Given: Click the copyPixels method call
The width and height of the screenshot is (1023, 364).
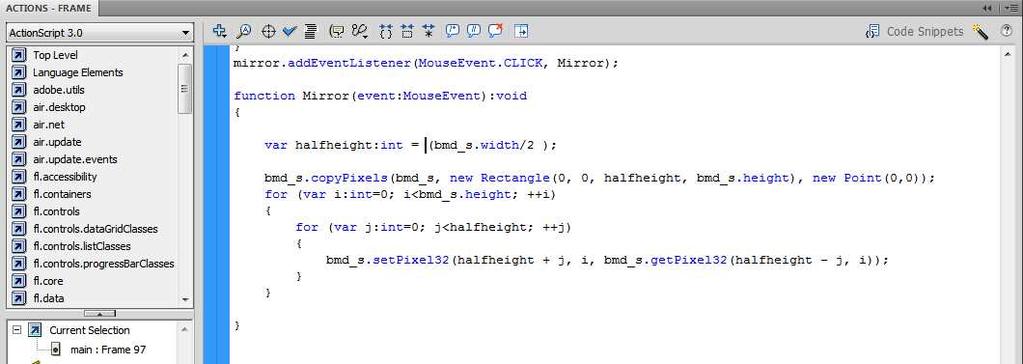Looking at the screenshot, I should coord(349,177).
